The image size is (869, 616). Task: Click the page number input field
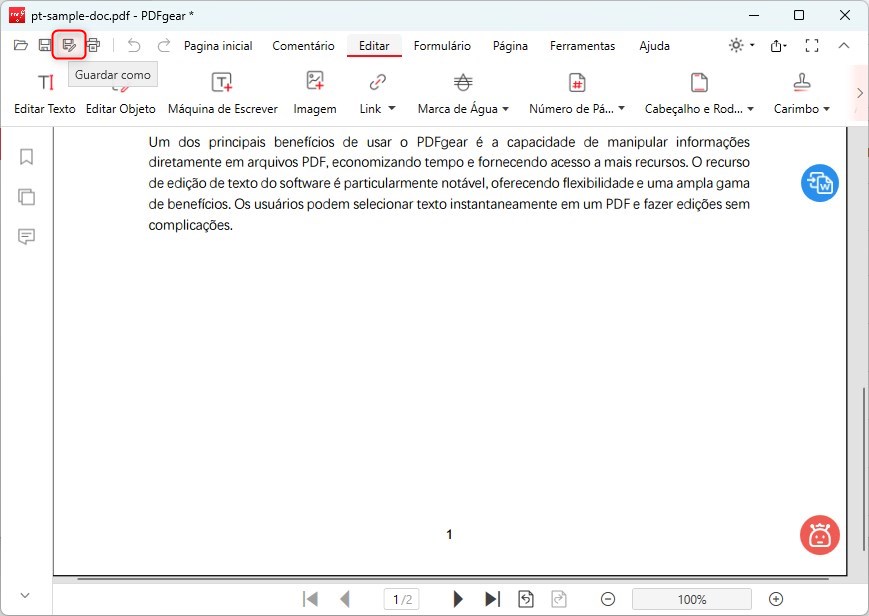(401, 598)
